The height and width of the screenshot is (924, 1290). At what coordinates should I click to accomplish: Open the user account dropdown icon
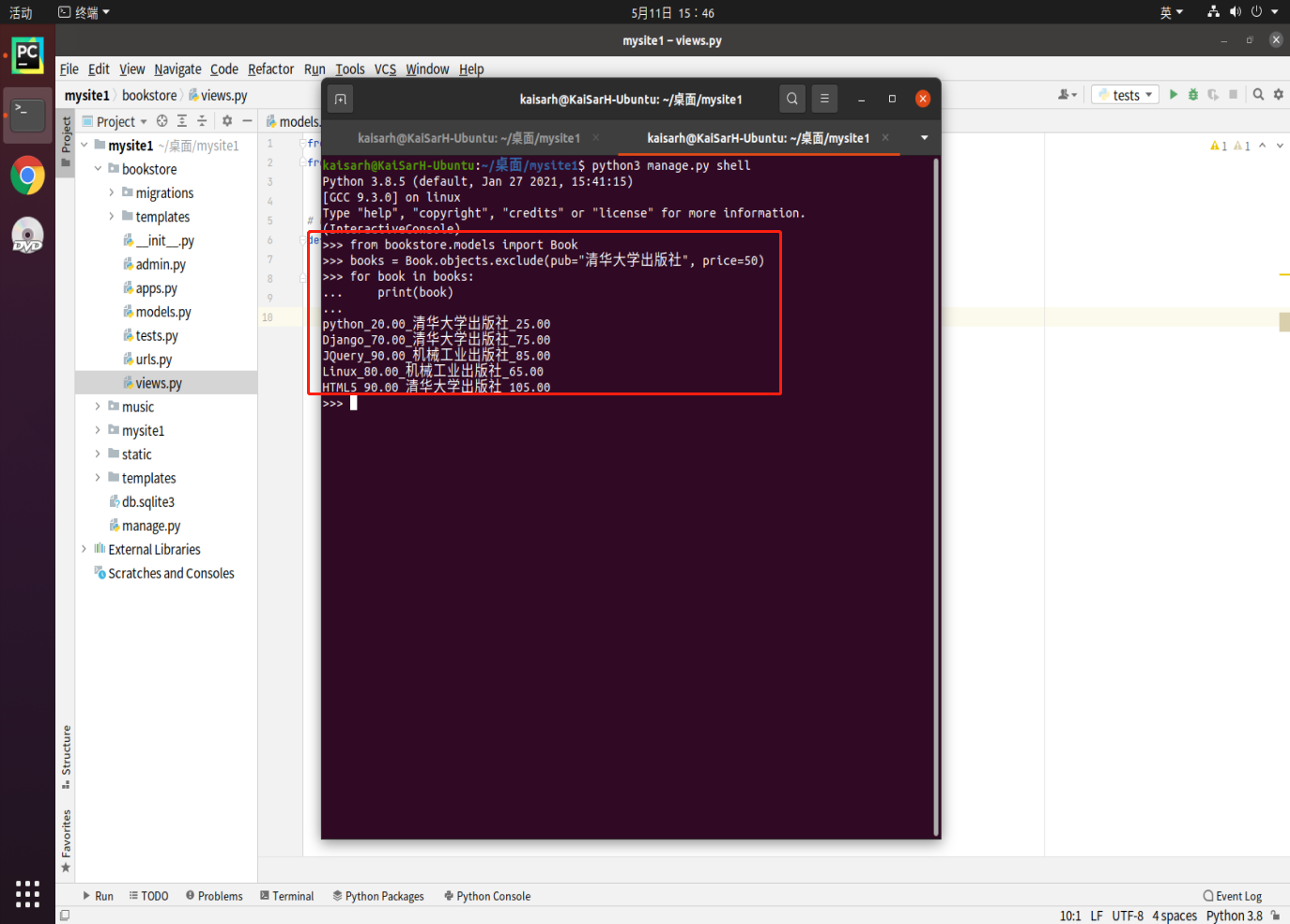(x=1067, y=95)
